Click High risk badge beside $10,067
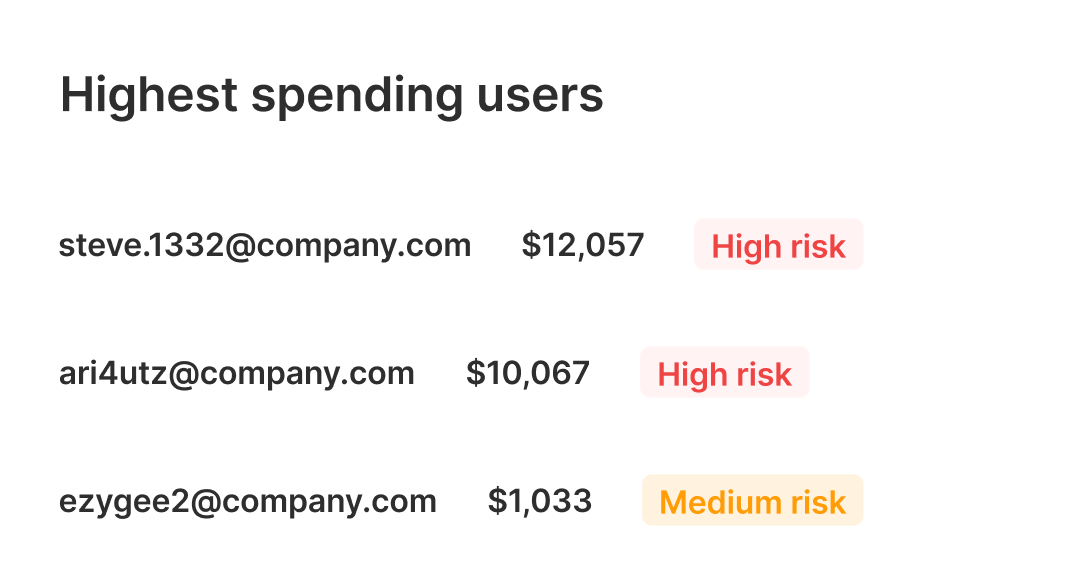 click(x=725, y=372)
